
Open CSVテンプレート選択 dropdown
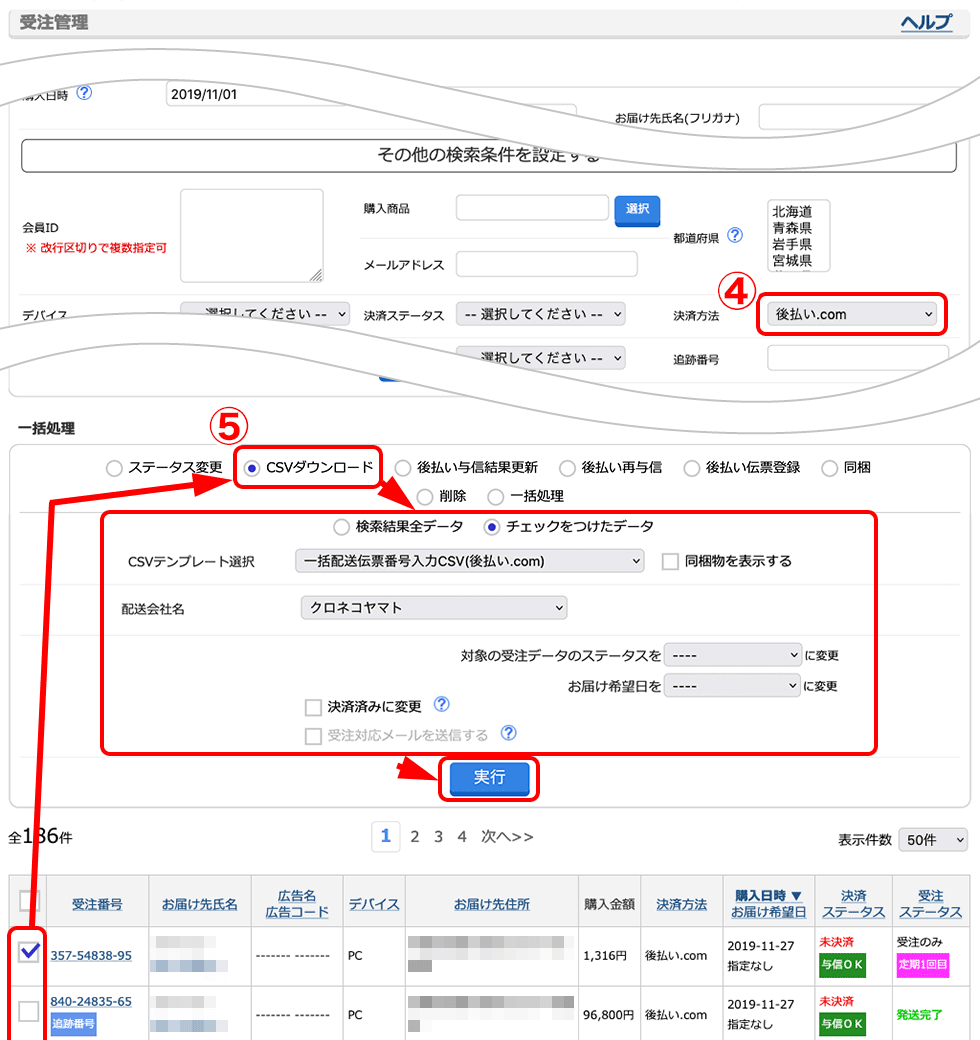469,561
